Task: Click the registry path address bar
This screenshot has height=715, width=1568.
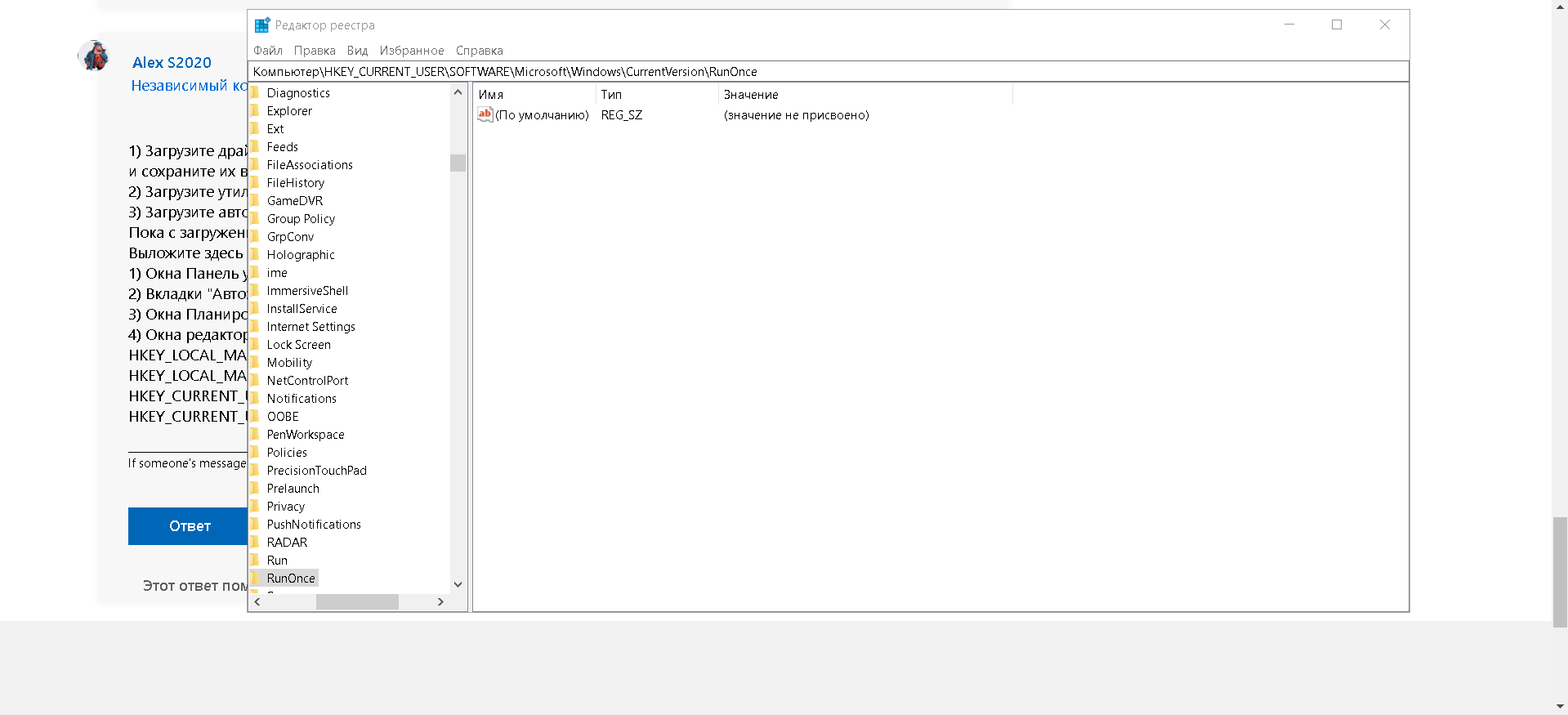Action: click(829, 72)
